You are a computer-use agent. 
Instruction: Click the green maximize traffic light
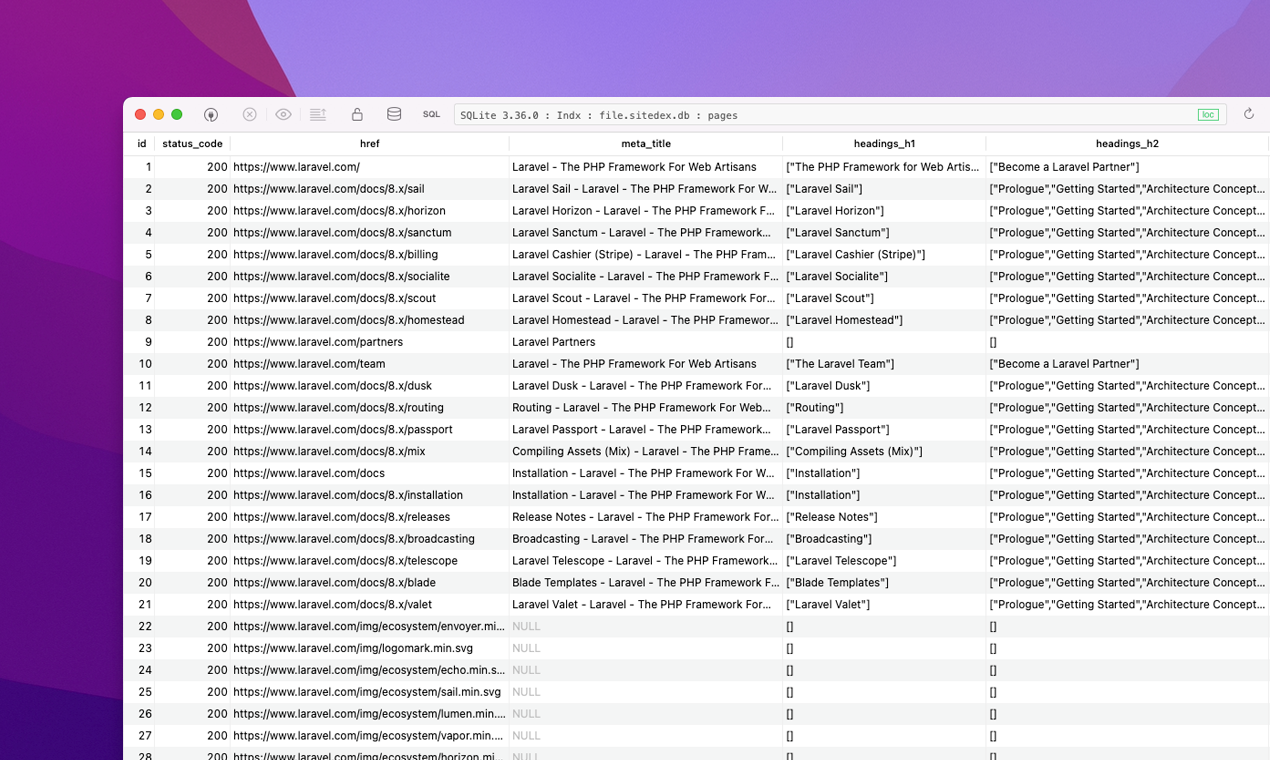177,114
